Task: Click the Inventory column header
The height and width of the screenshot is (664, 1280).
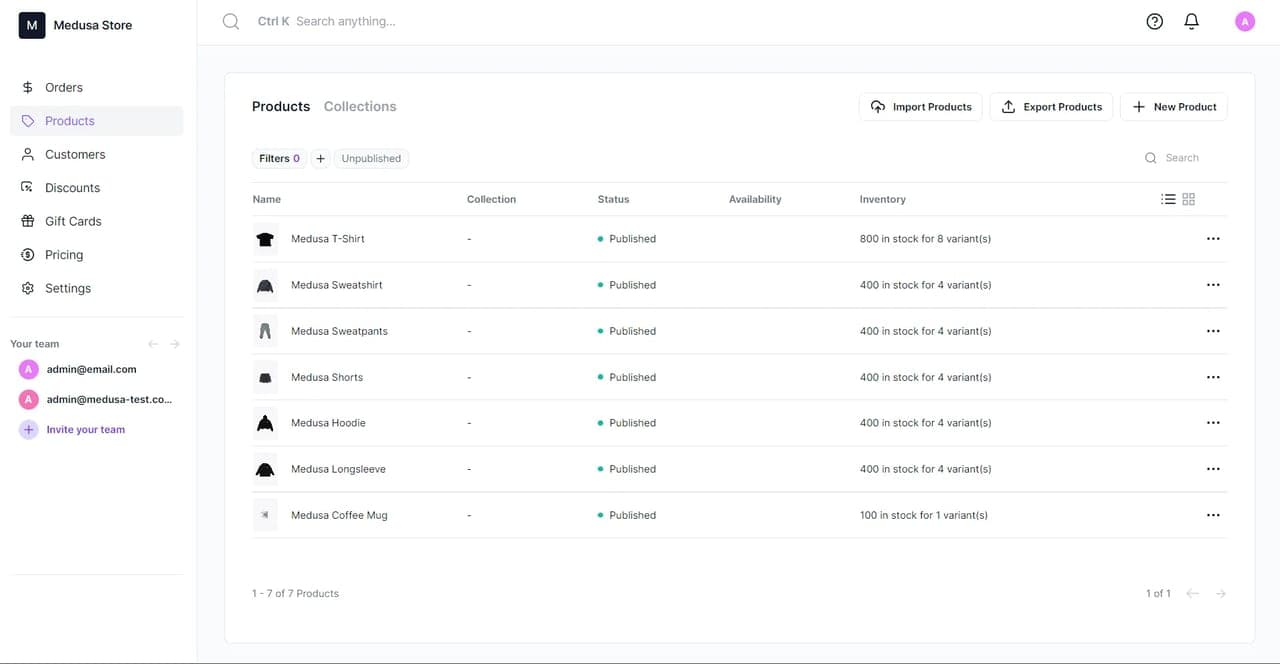Action: 883,199
